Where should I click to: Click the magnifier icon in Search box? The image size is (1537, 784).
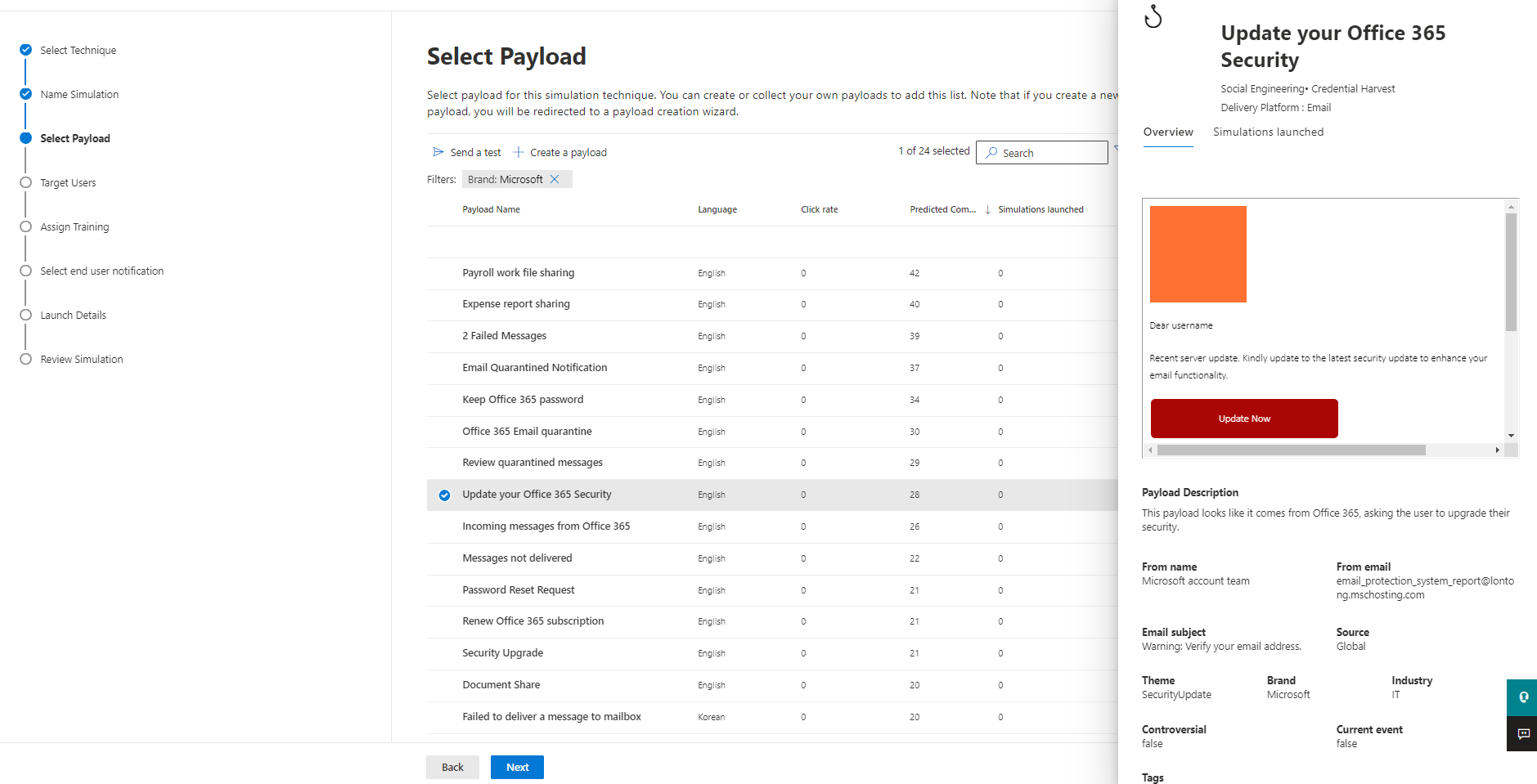(x=991, y=153)
